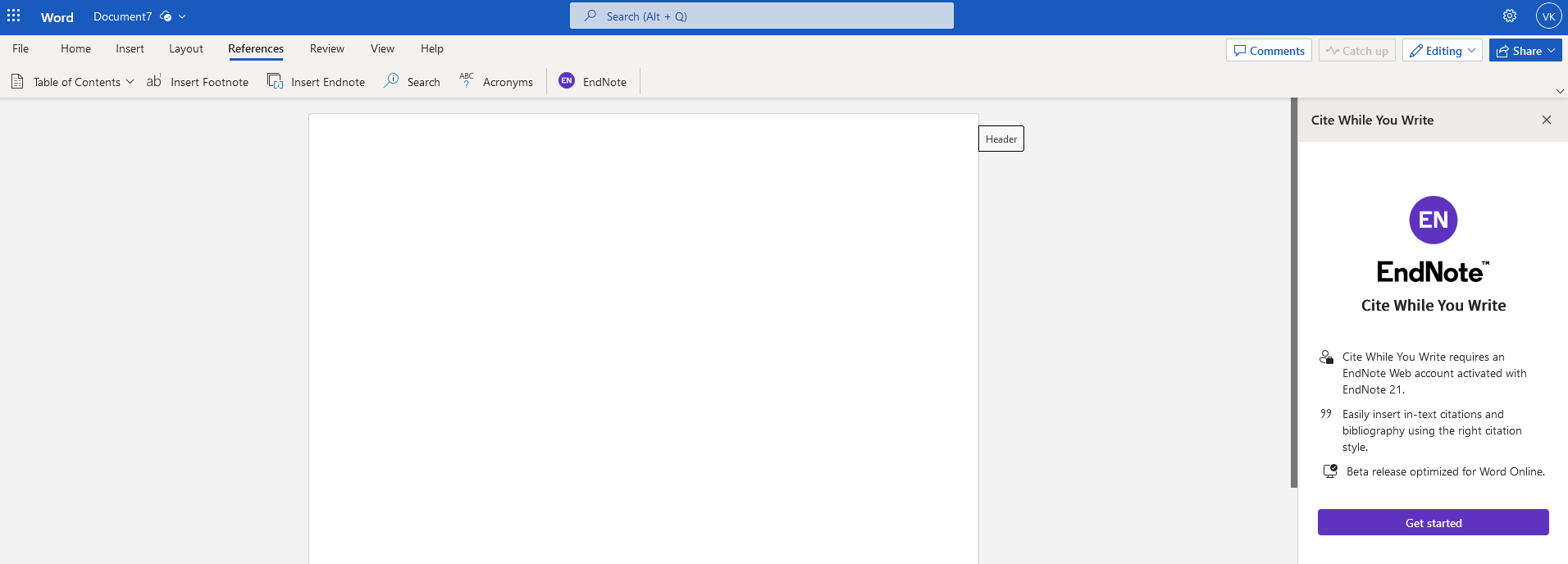Click in the Search (Alt + Q) box
This screenshot has height=564, width=1568.
[x=761, y=16]
